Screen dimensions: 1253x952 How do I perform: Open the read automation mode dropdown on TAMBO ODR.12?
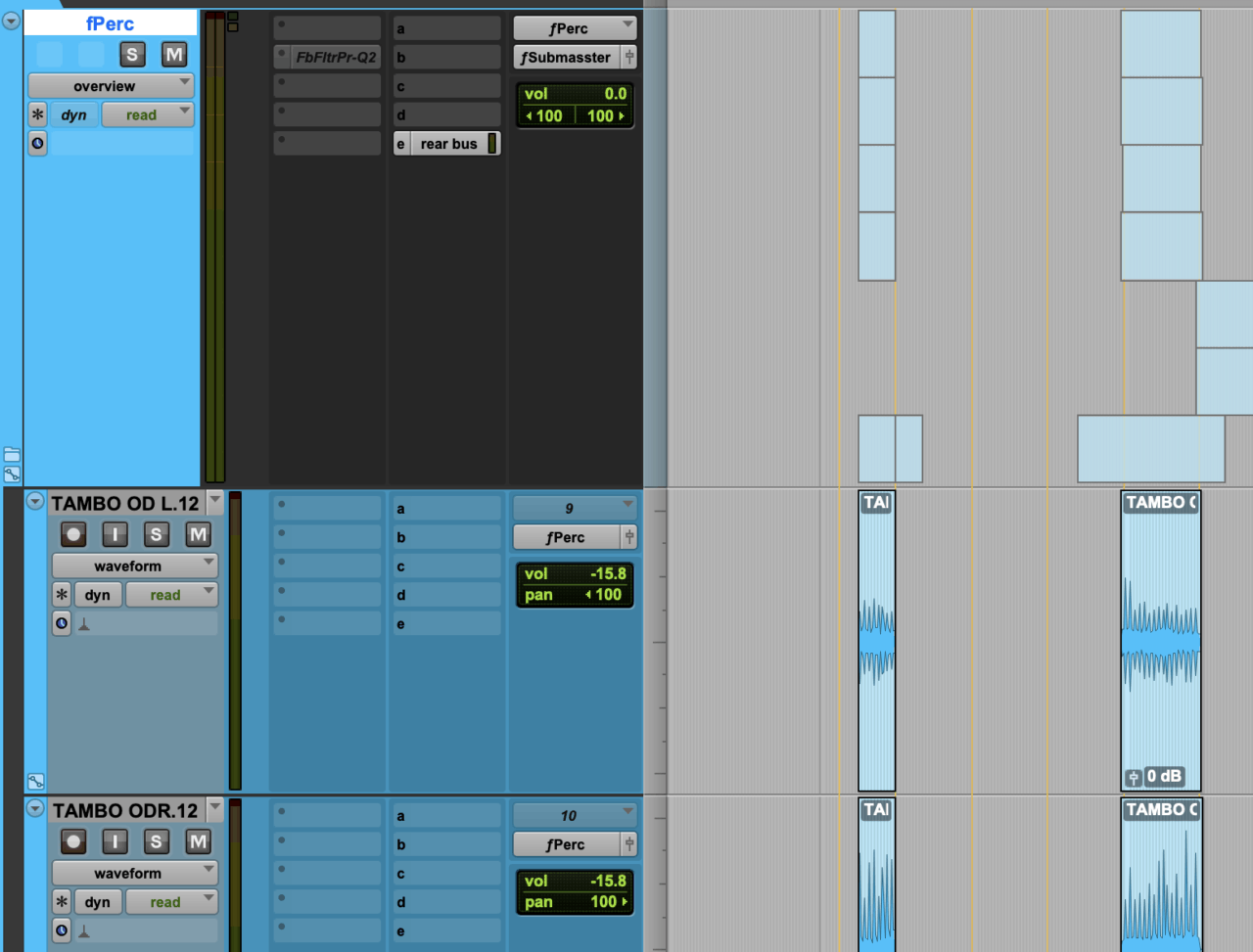171,901
